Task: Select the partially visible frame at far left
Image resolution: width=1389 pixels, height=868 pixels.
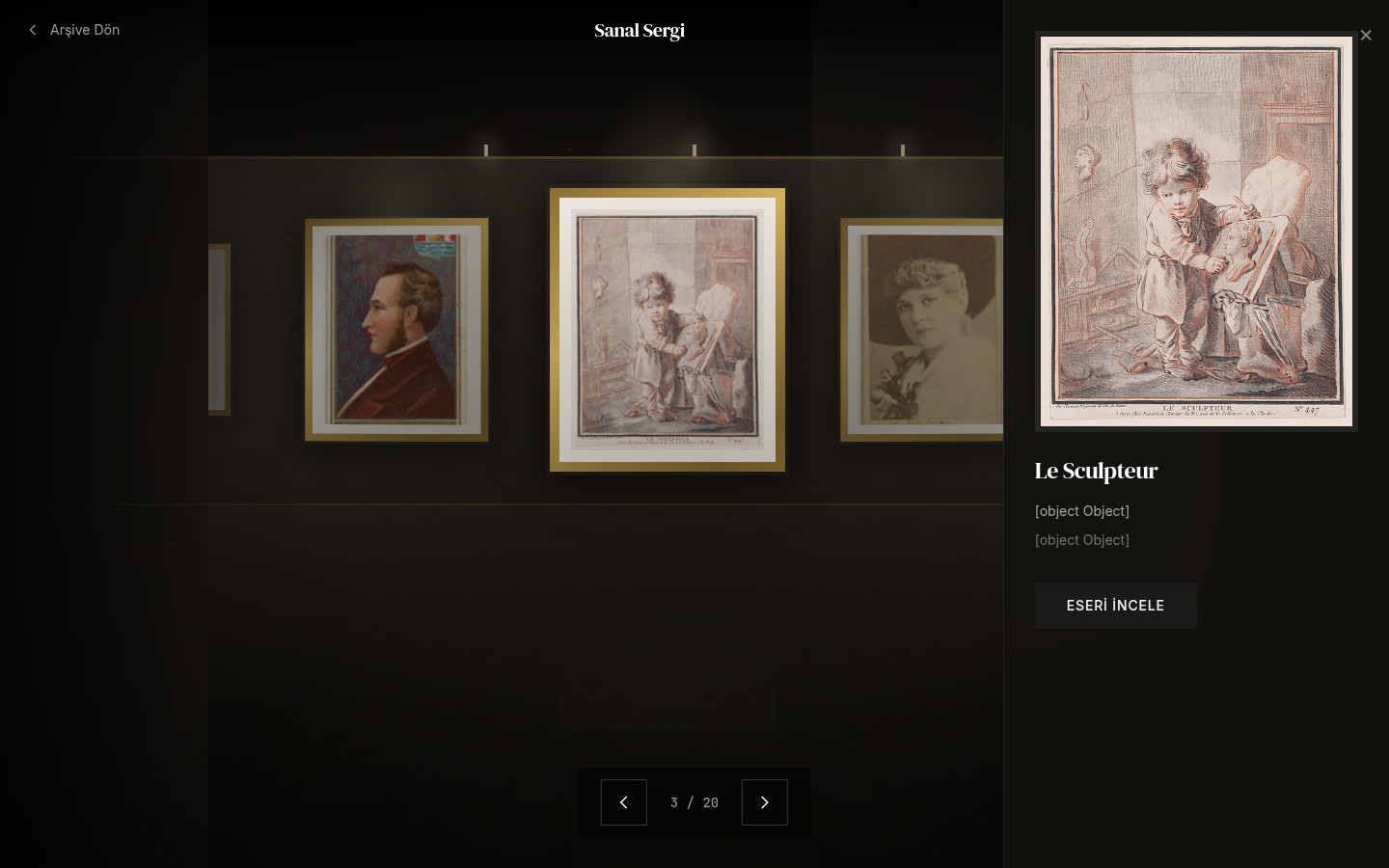Action: (219, 330)
